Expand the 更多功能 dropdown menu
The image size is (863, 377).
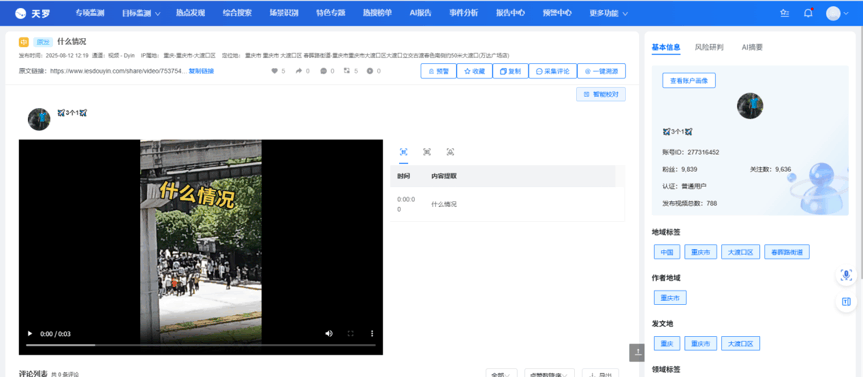coord(608,13)
